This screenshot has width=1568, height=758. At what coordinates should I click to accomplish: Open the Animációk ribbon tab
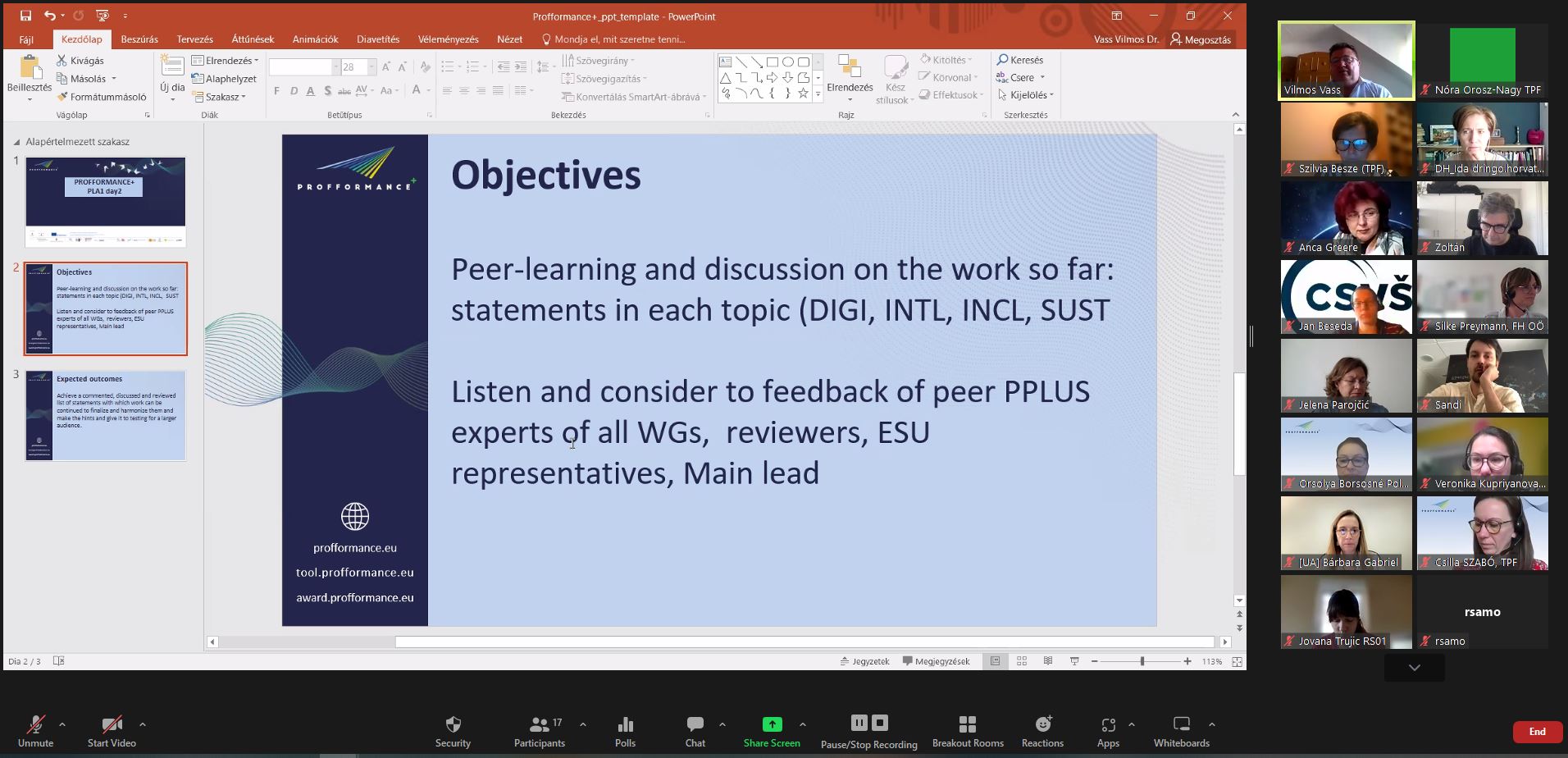coord(315,39)
